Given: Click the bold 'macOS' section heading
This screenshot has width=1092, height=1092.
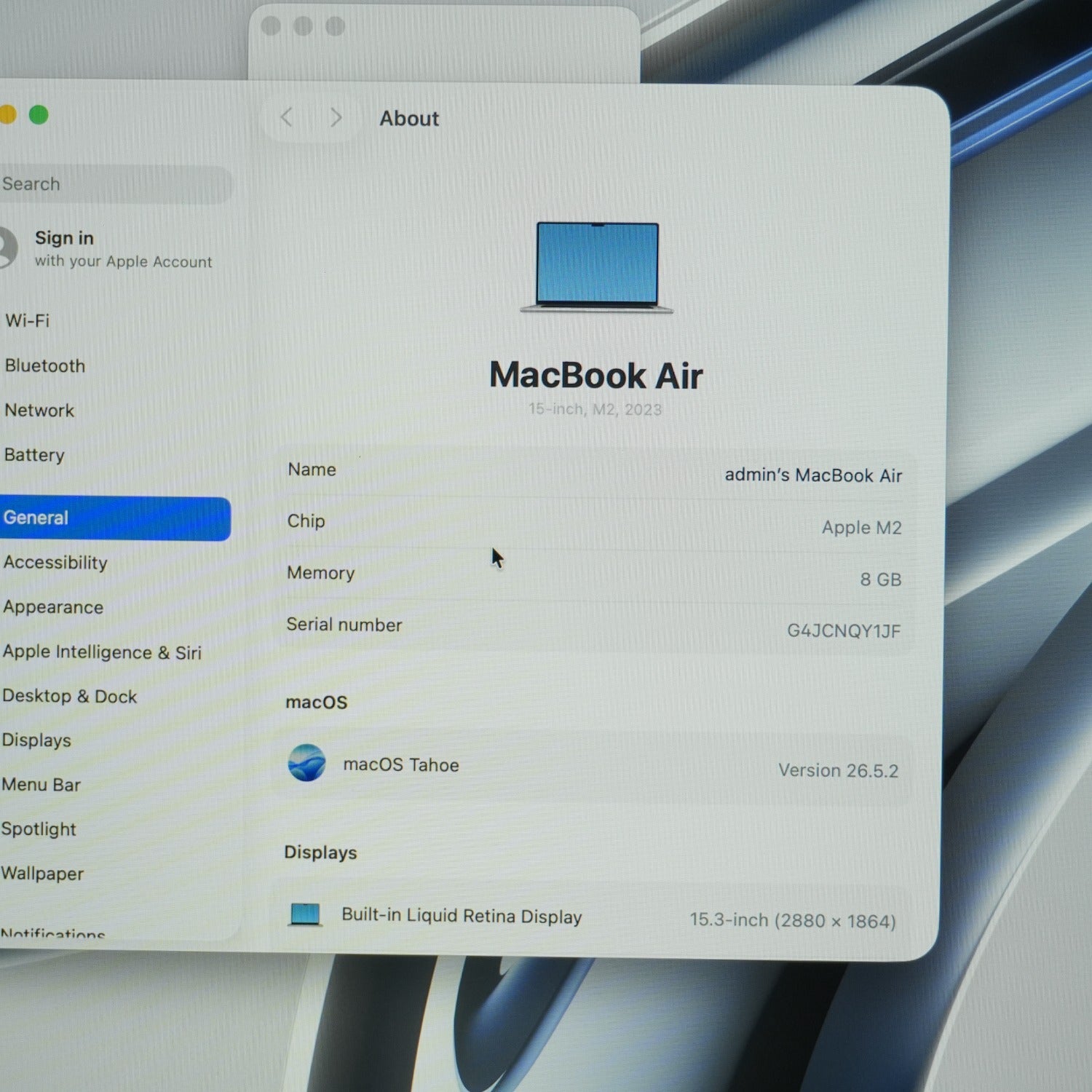Looking at the screenshot, I should click(x=317, y=703).
